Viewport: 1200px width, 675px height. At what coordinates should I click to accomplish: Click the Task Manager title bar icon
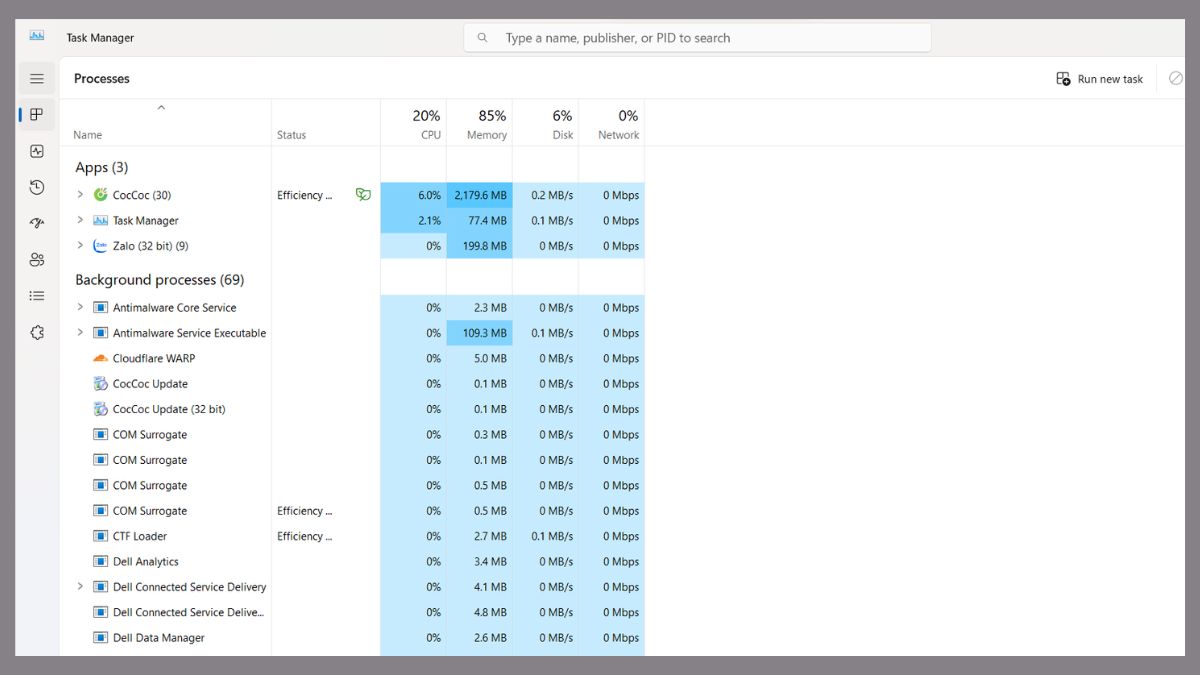point(37,36)
